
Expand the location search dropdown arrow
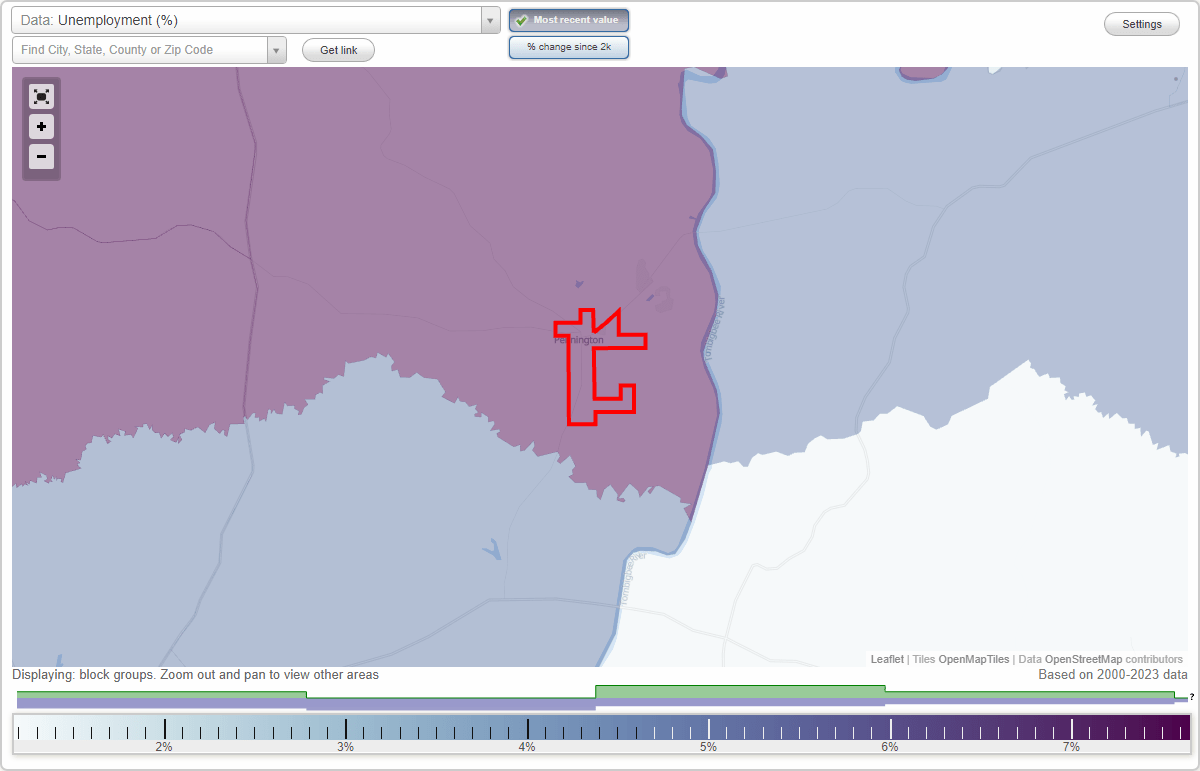277,49
